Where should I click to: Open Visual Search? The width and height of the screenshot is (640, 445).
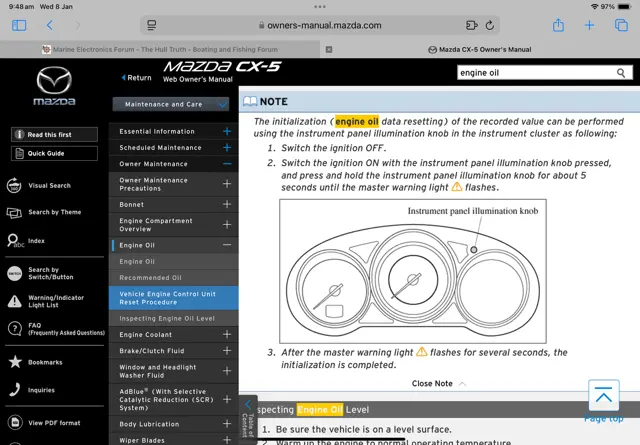tap(39, 185)
